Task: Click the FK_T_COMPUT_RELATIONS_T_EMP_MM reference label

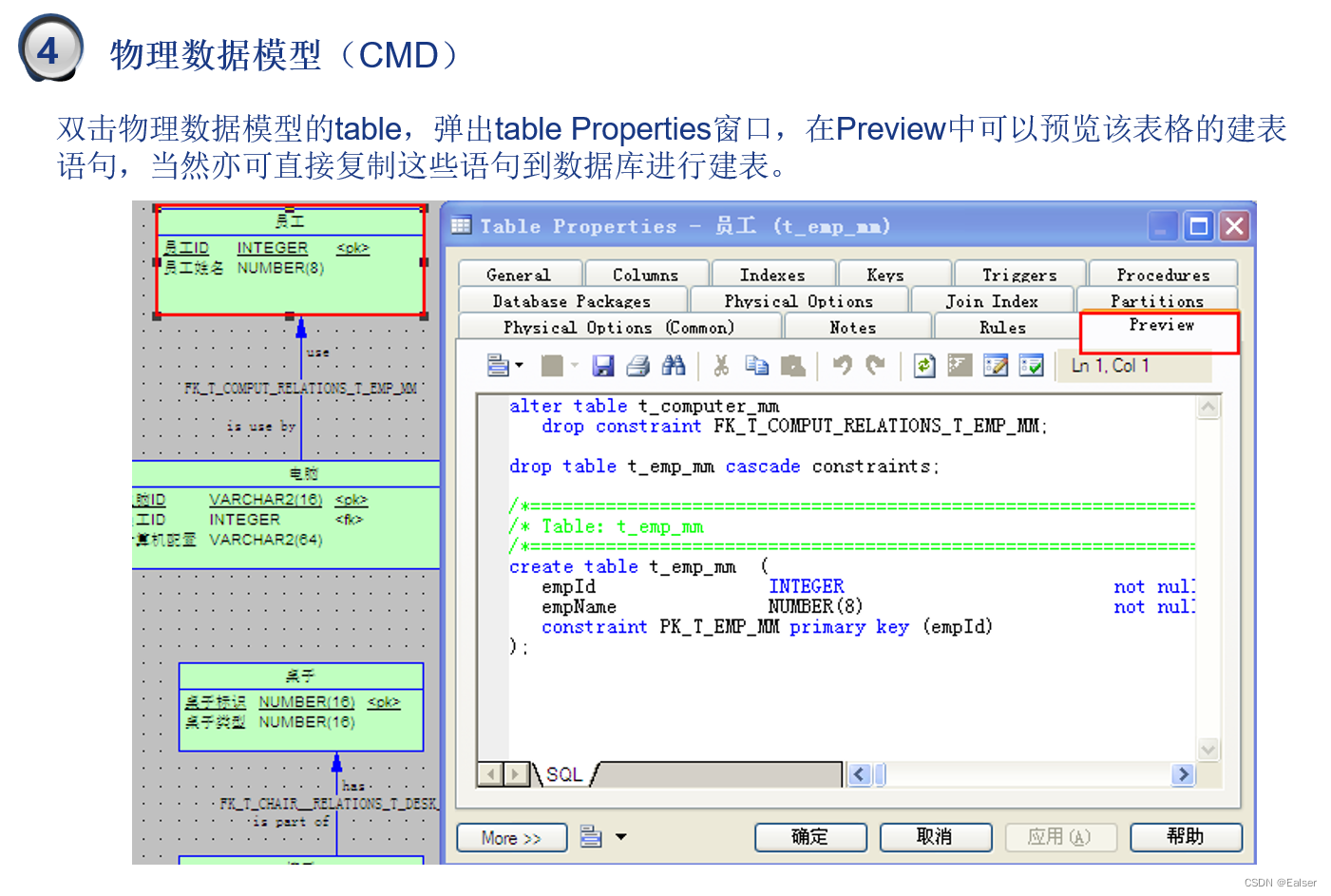Action: pyautogui.click(x=300, y=389)
